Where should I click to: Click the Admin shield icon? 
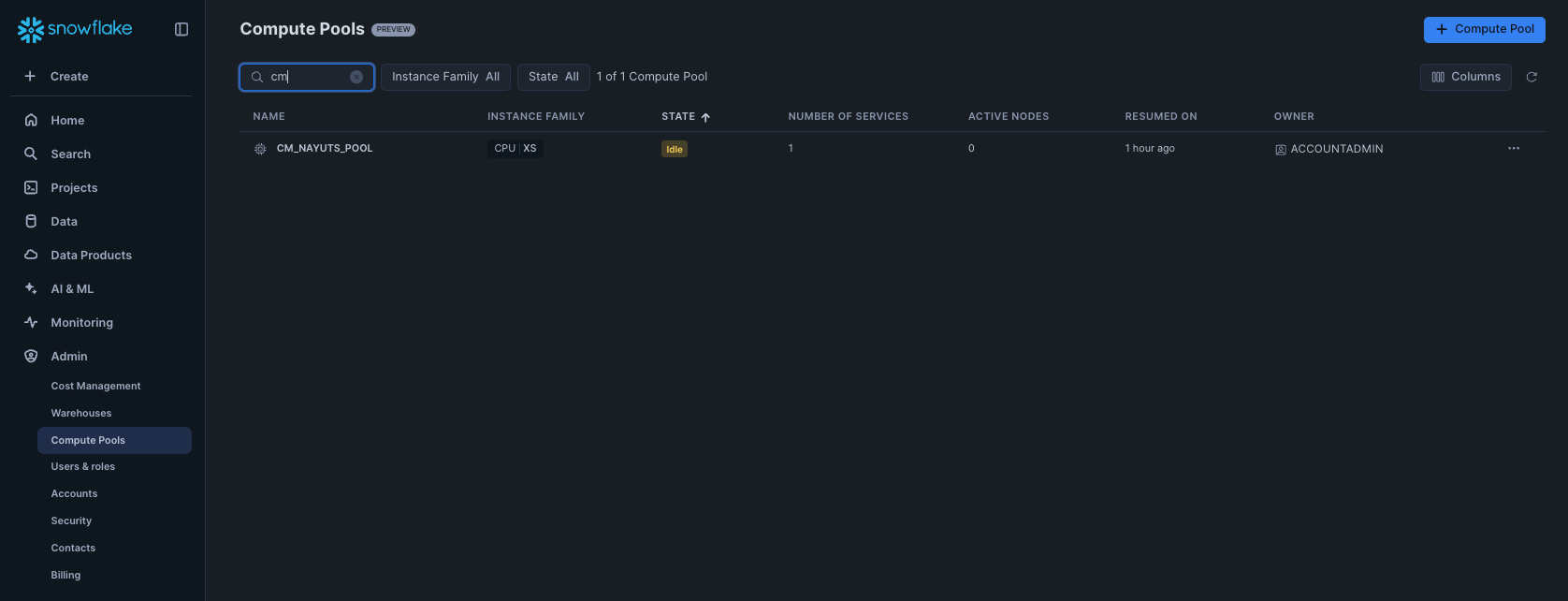coord(31,356)
